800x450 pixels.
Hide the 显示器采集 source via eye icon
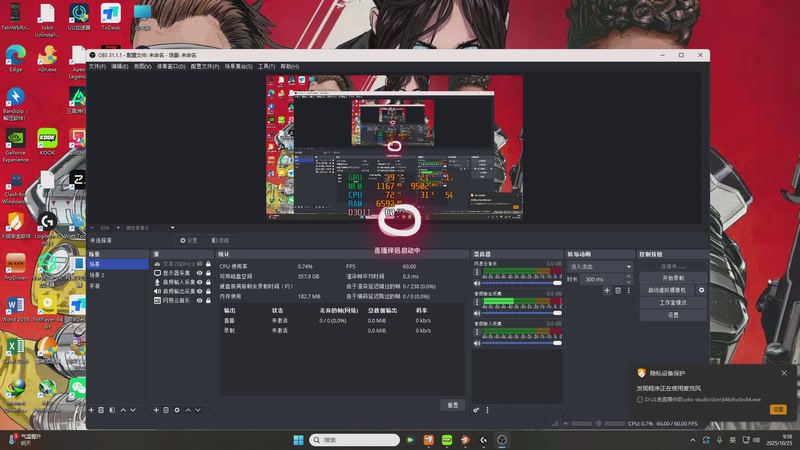click(x=199, y=273)
